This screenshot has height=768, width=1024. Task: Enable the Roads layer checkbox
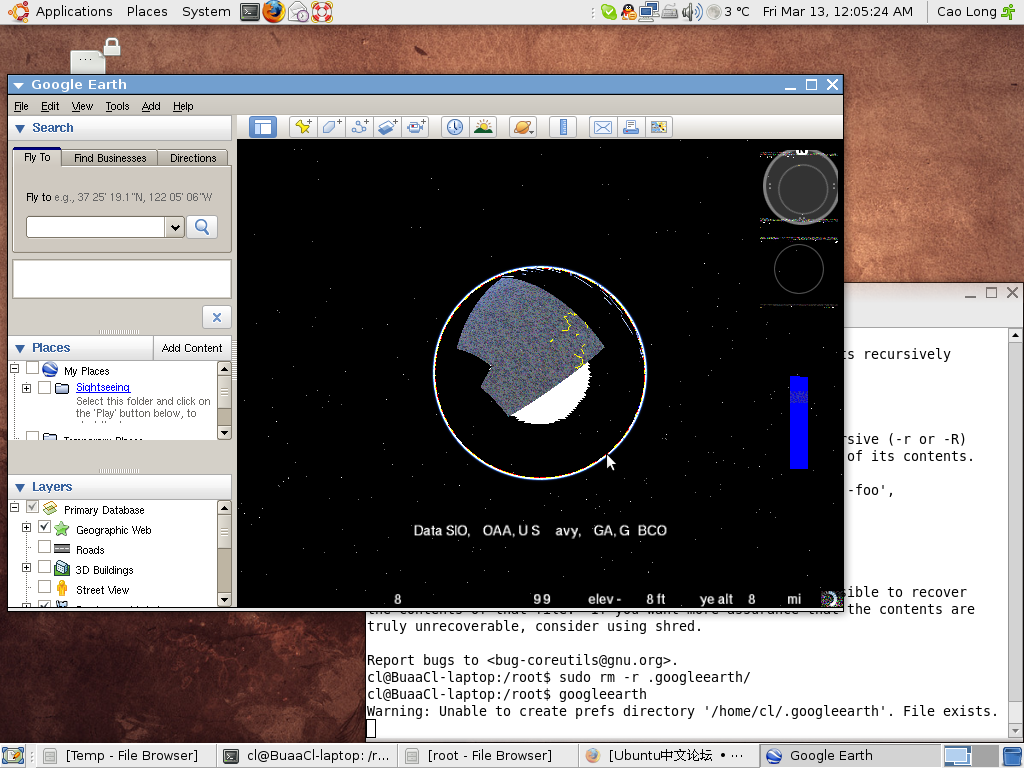(x=44, y=547)
